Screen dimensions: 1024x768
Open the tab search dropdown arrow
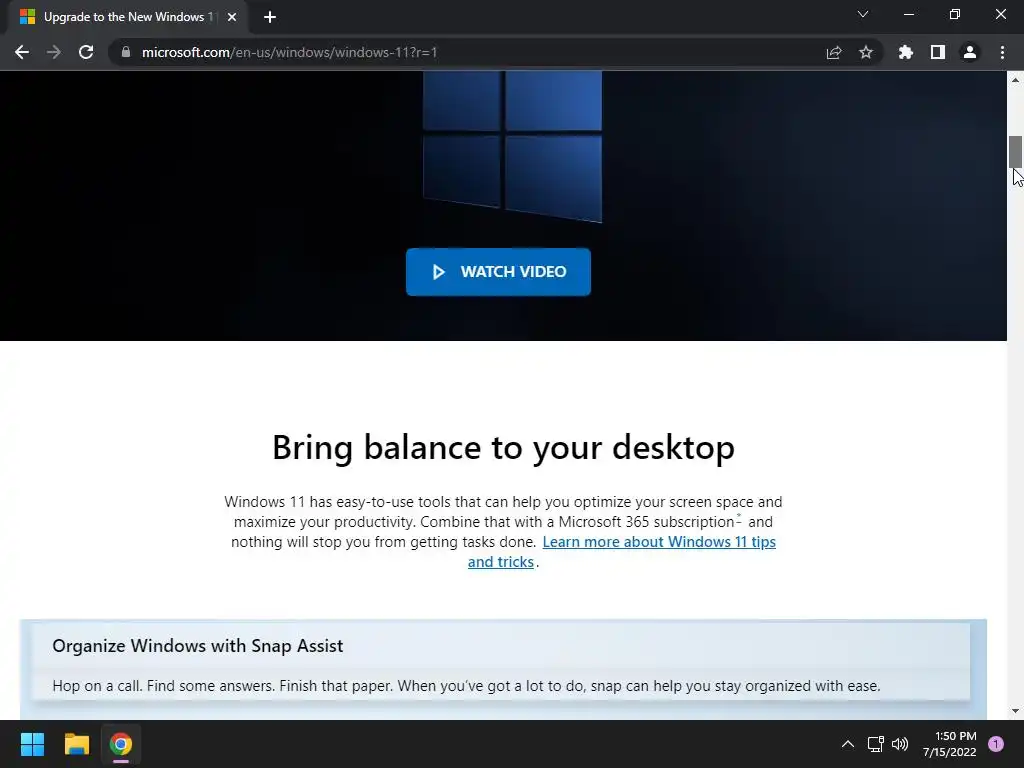coord(863,14)
